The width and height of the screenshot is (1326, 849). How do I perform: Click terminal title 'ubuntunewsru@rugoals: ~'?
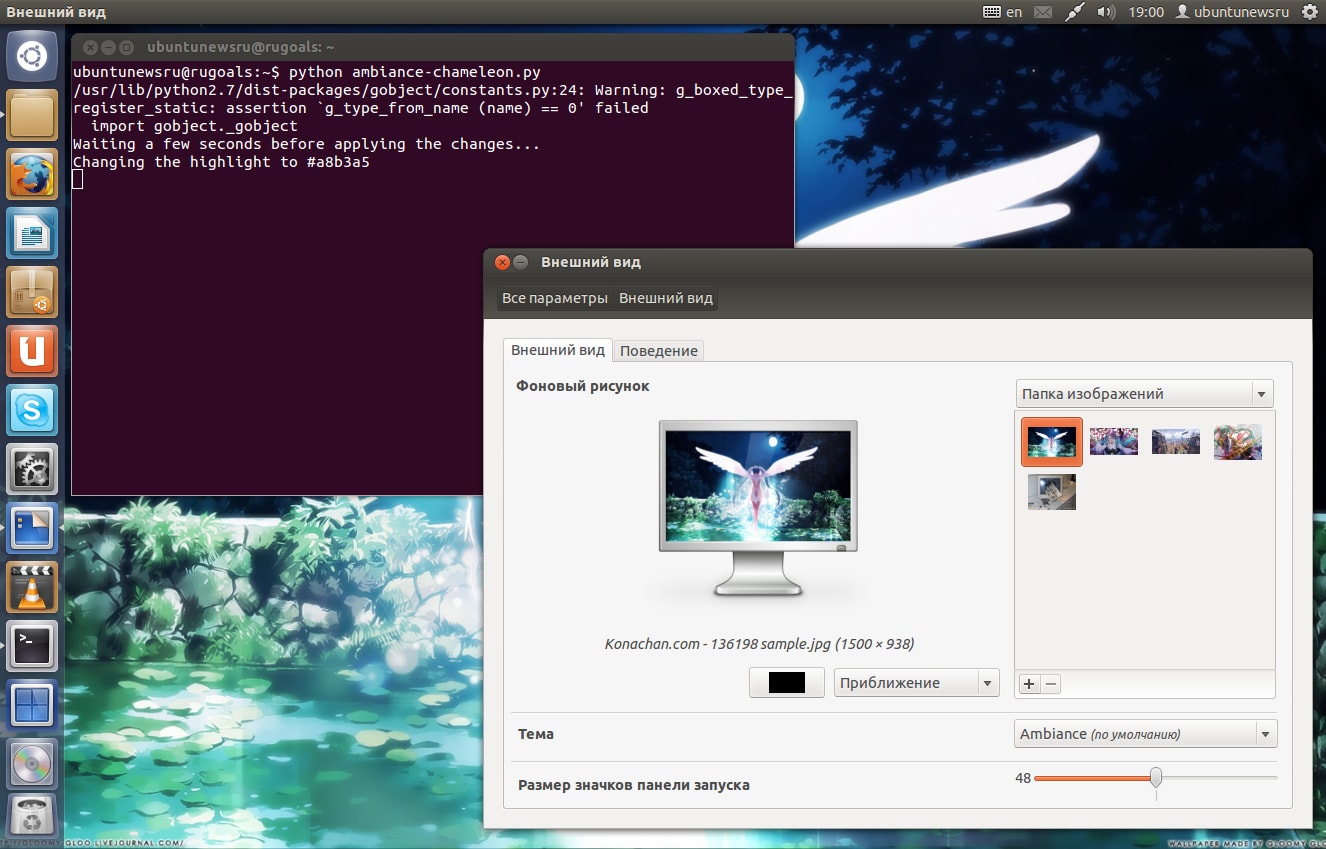[240, 47]
